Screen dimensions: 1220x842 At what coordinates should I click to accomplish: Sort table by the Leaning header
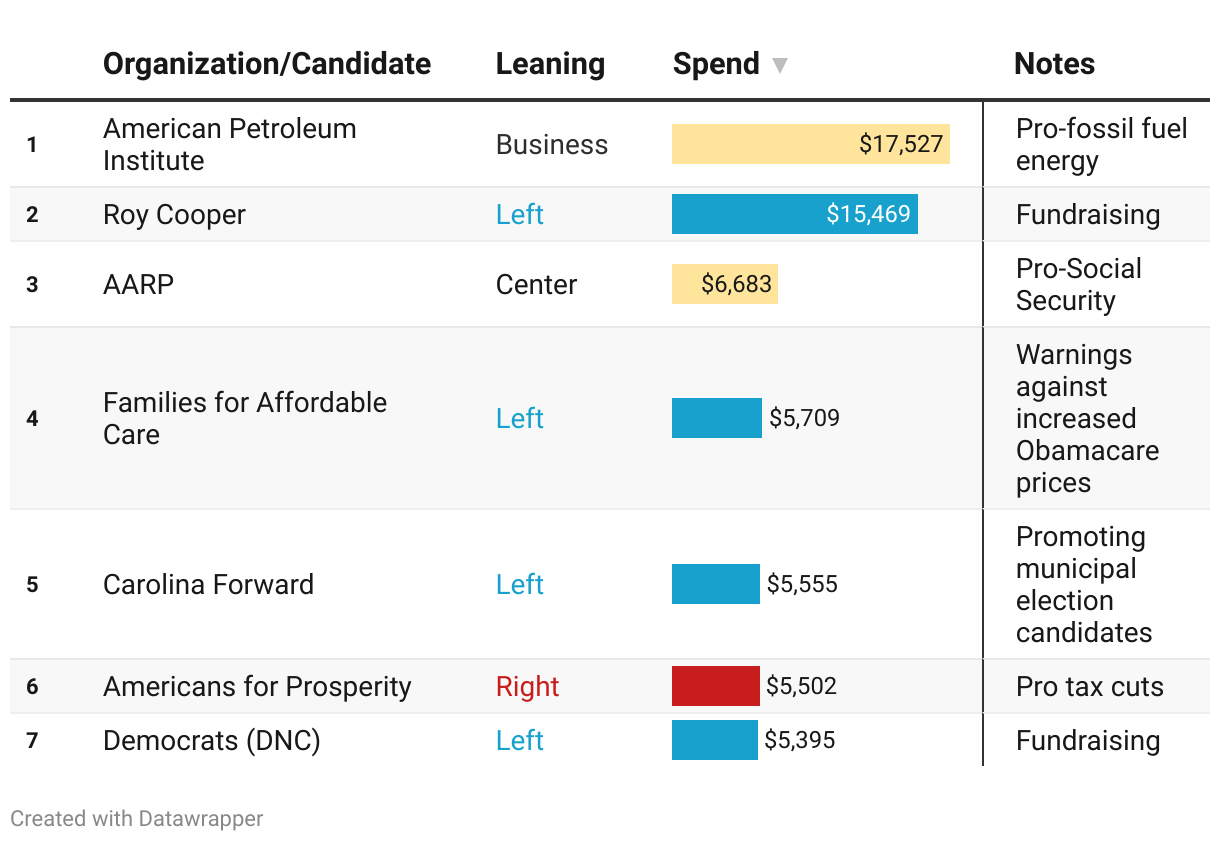click(550, 64)
